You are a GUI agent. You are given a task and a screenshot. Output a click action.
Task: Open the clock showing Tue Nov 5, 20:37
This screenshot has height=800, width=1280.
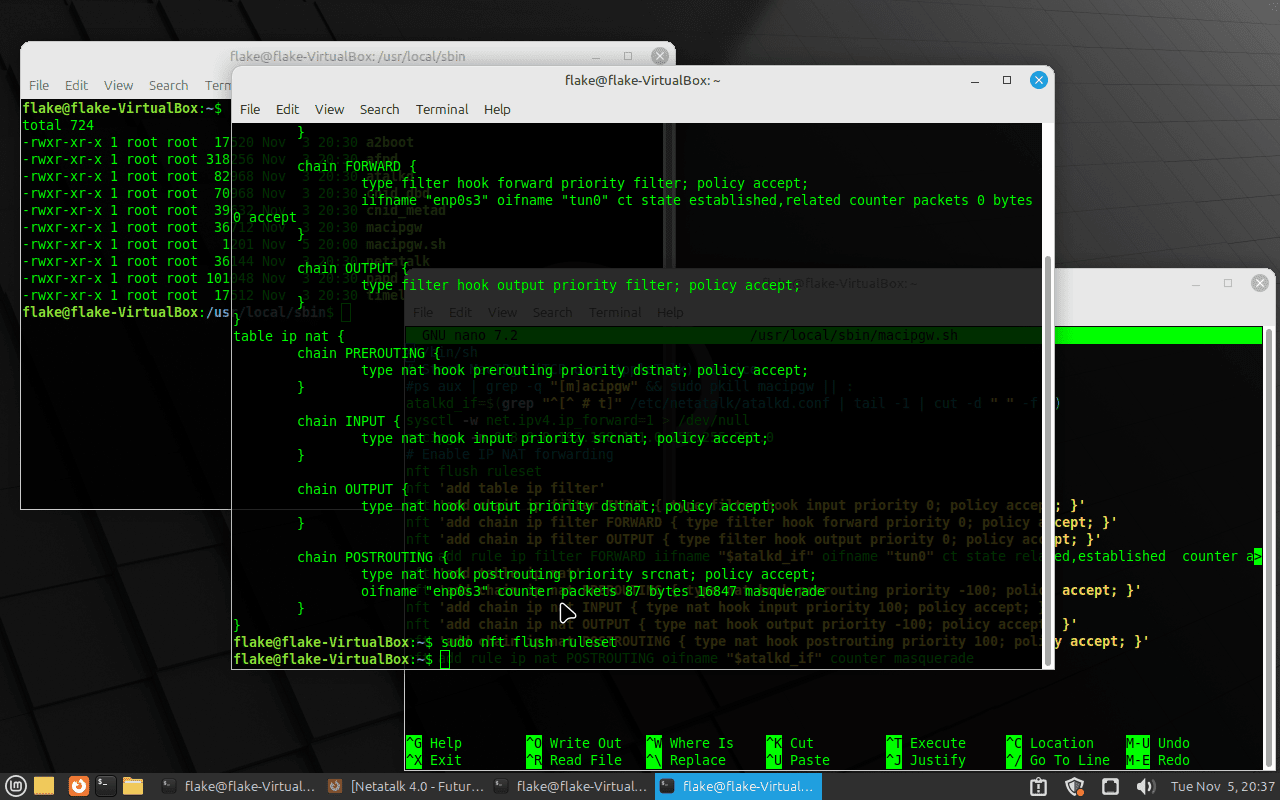[x=1222, y=787]
